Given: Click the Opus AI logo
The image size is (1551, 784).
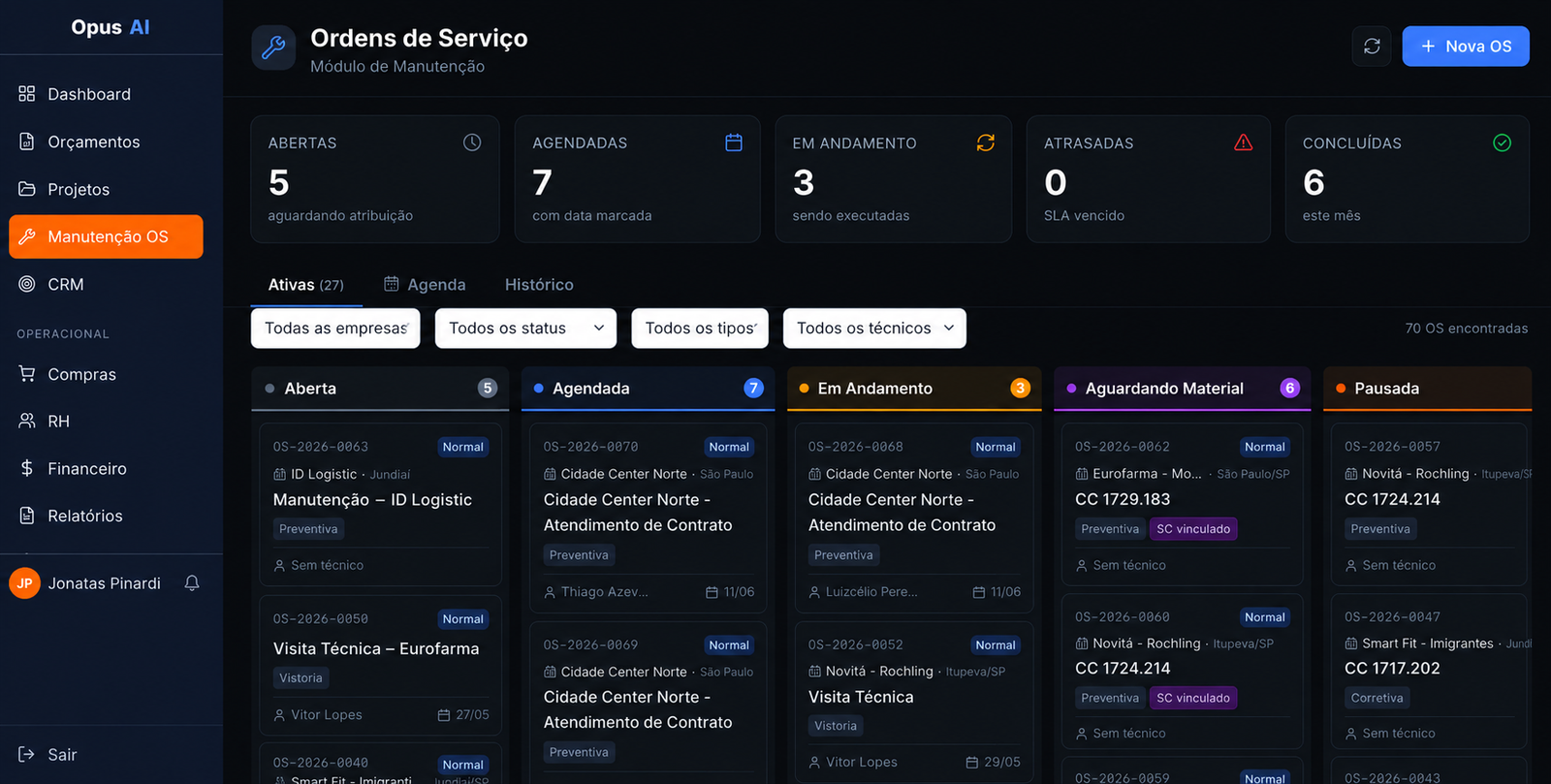Looking at the screenshot, I should tap(111, 27).
